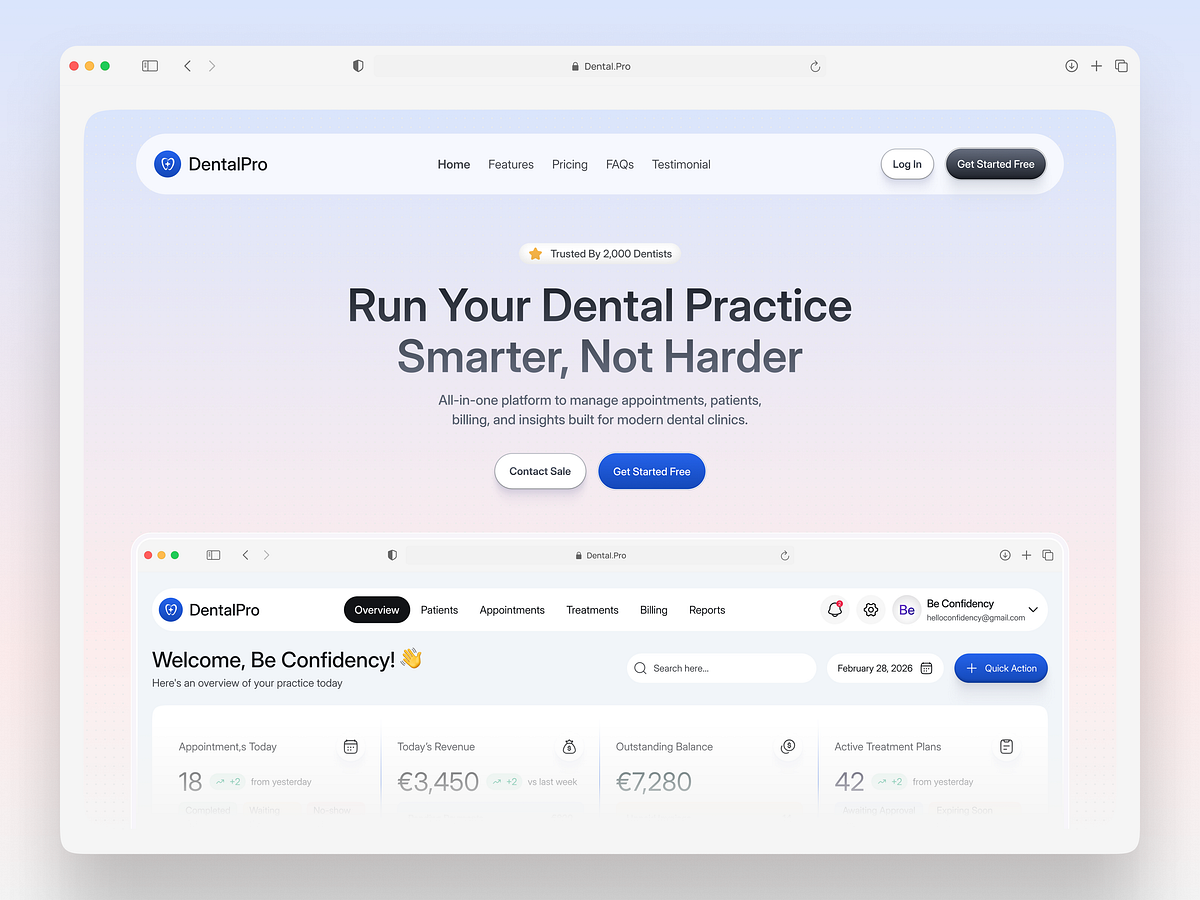1200x900 pixels.
Task: Click the clipboard icon on Active Treatment Plans card
Action: click(1006, 746)
